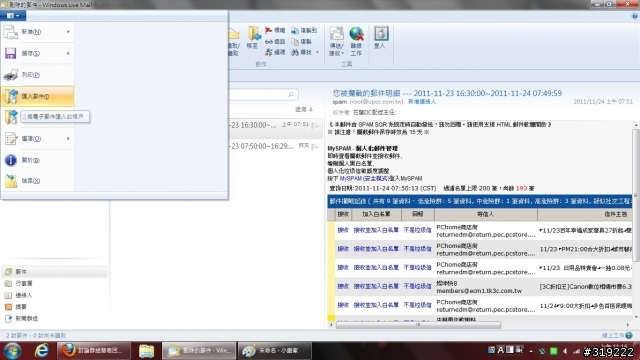Screen dimensions: 640x360
Task: Switch to the Paint 小畫家 taskbar window
Action: [275, 351]
